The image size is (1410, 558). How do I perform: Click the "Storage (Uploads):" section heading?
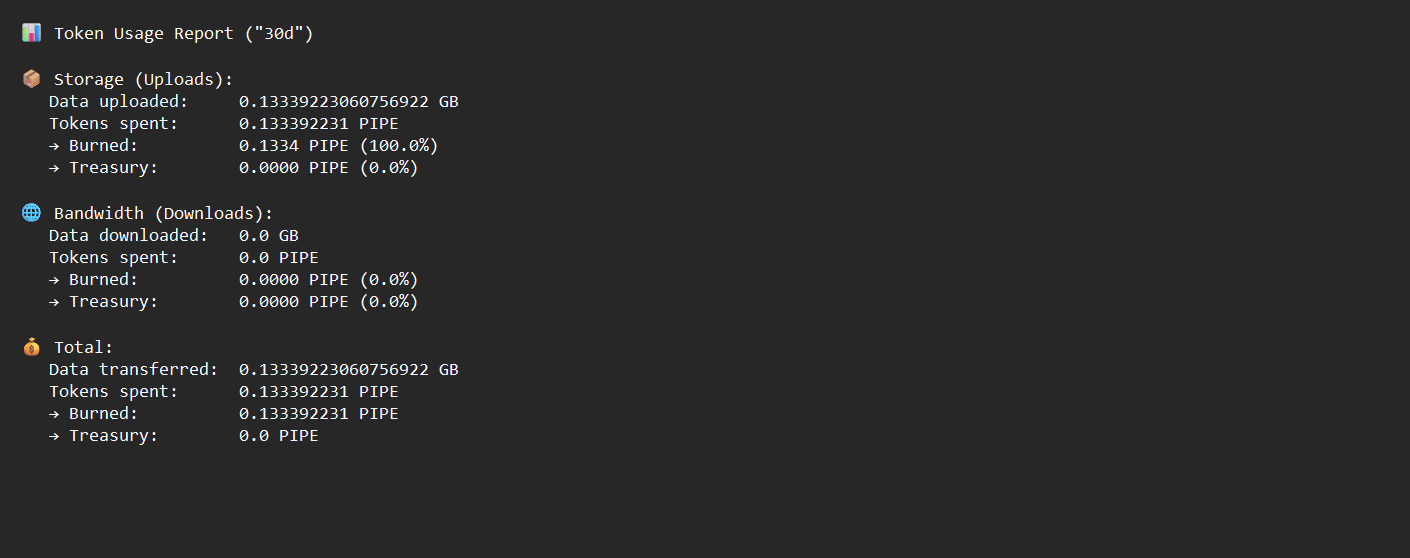pyautogui.click(x=143, y=80)
